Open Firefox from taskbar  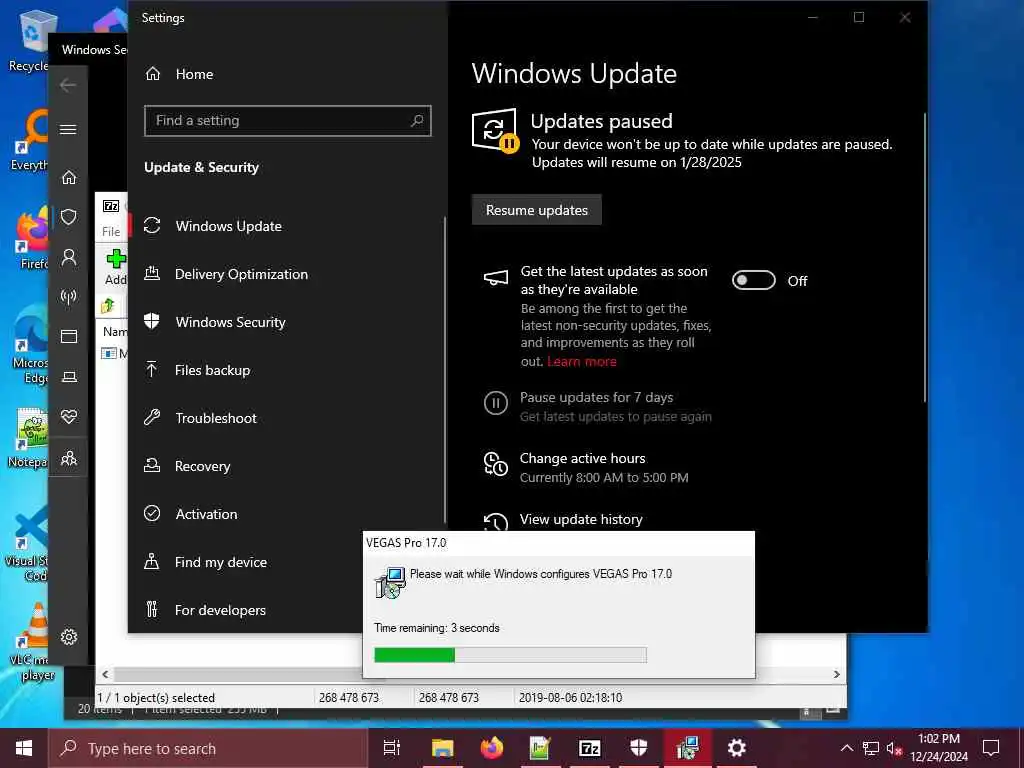tap(491, 748)
